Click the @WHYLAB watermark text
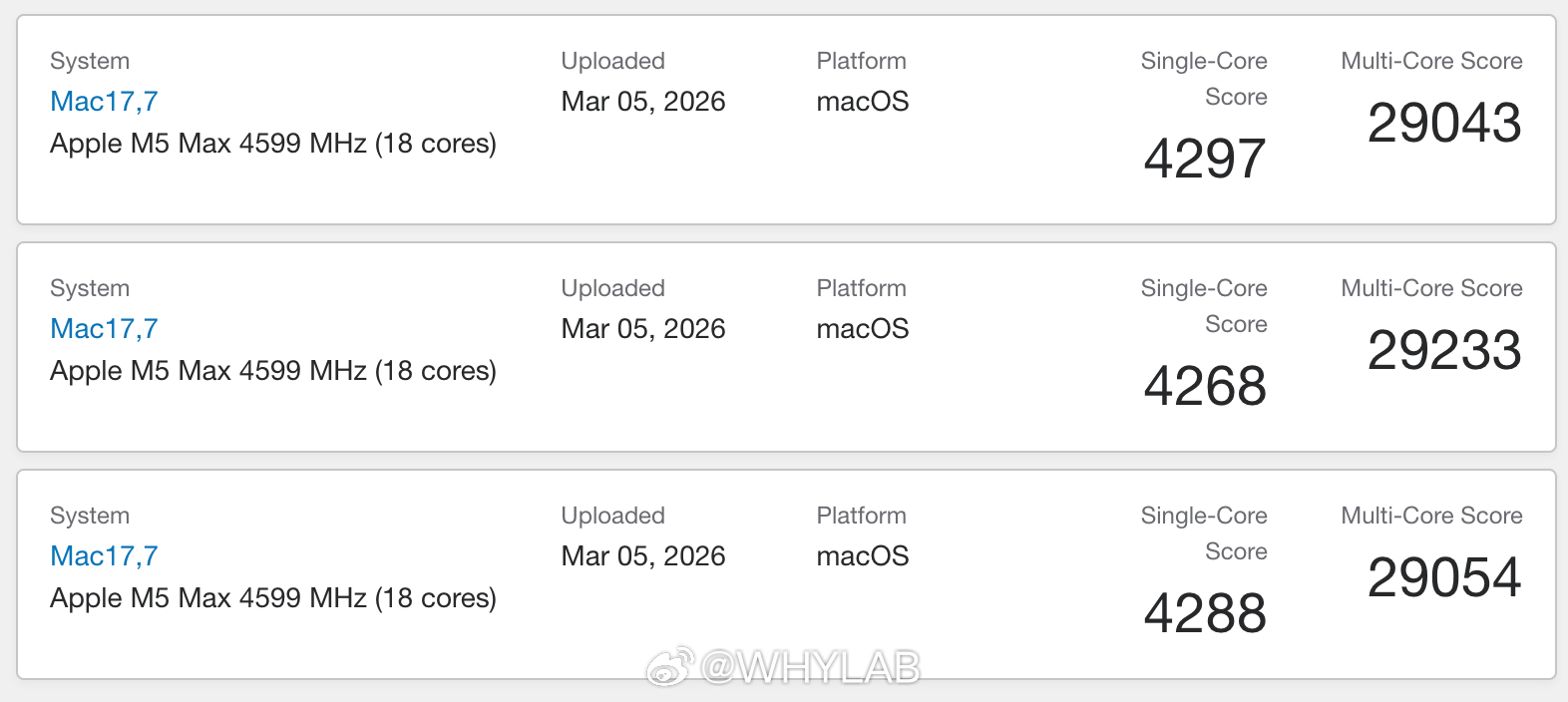This screenshot has width=1568, height=702. tap(810, 667)
